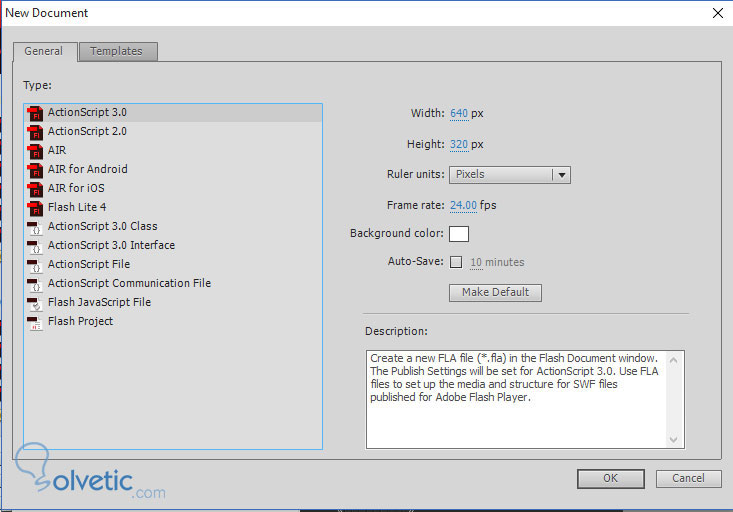This screenshot has width=733, height=512.
Task: Click the OK button
Action: click(x=611, y=478)
